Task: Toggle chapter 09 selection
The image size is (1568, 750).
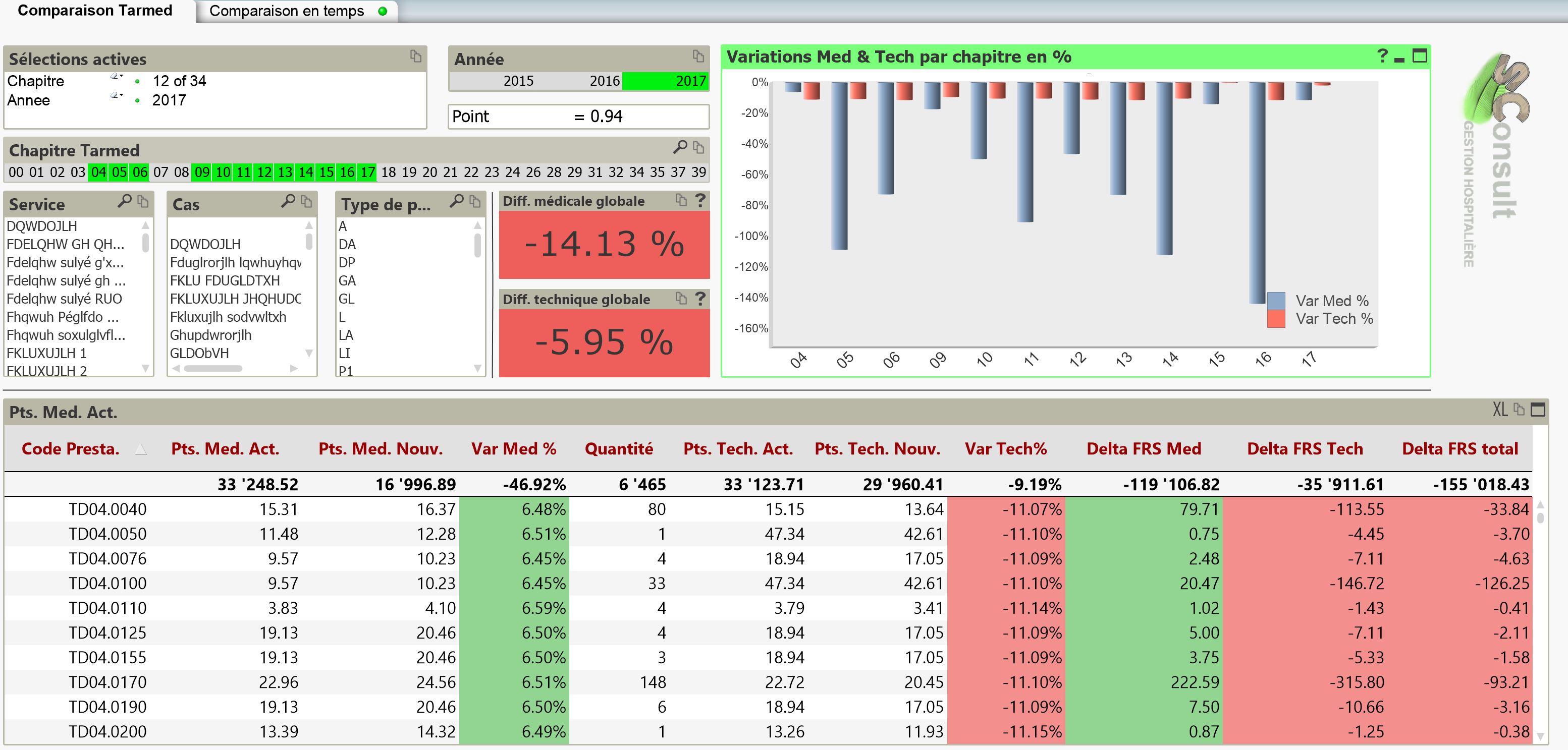Action: [202, 172]
